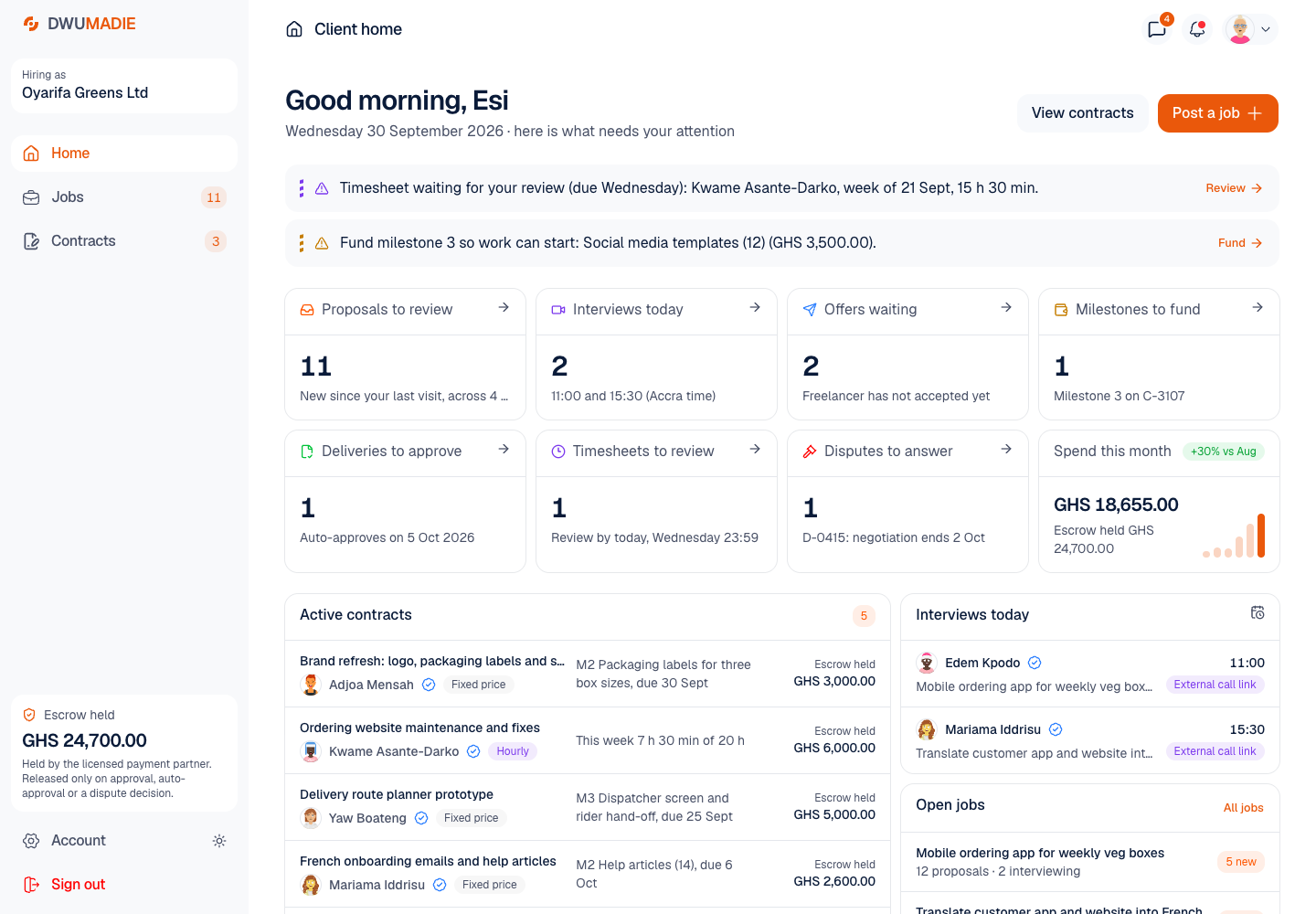
Task: Open Proposals to review card arrow
Action: tap(504, 307)
